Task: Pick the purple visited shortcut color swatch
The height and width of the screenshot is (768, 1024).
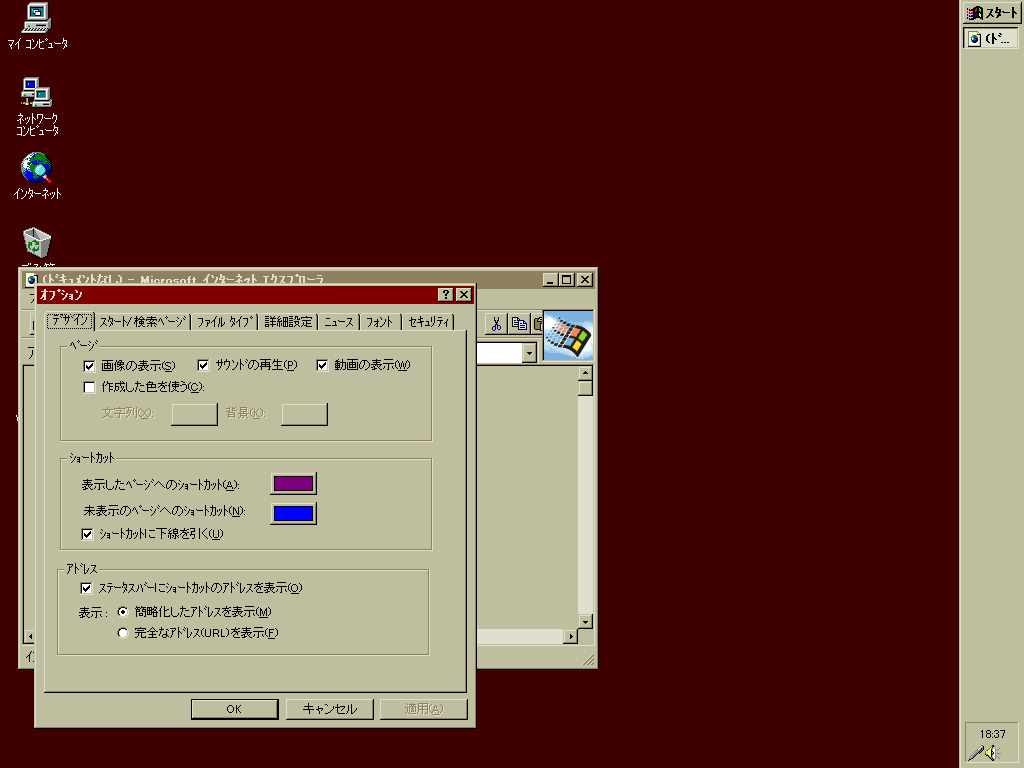Action: pyautogui.click(x=293, y=484)
